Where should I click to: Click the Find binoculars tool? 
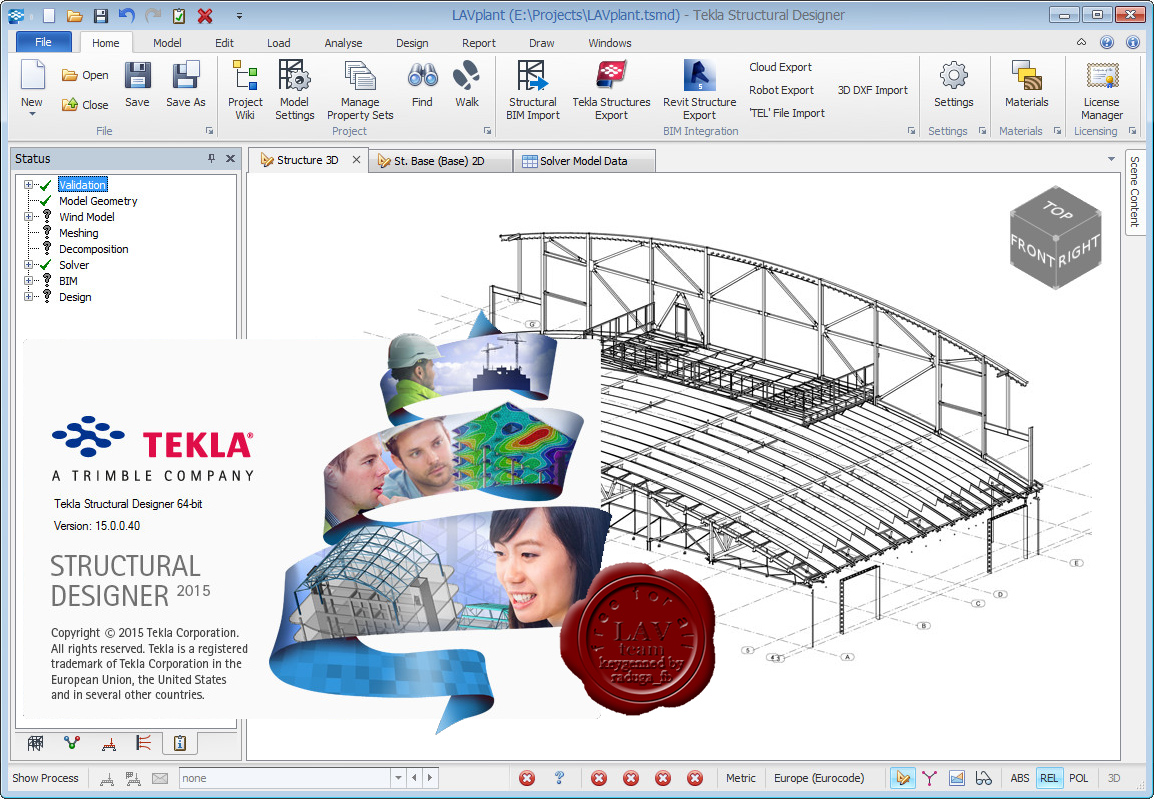[422, 85]
